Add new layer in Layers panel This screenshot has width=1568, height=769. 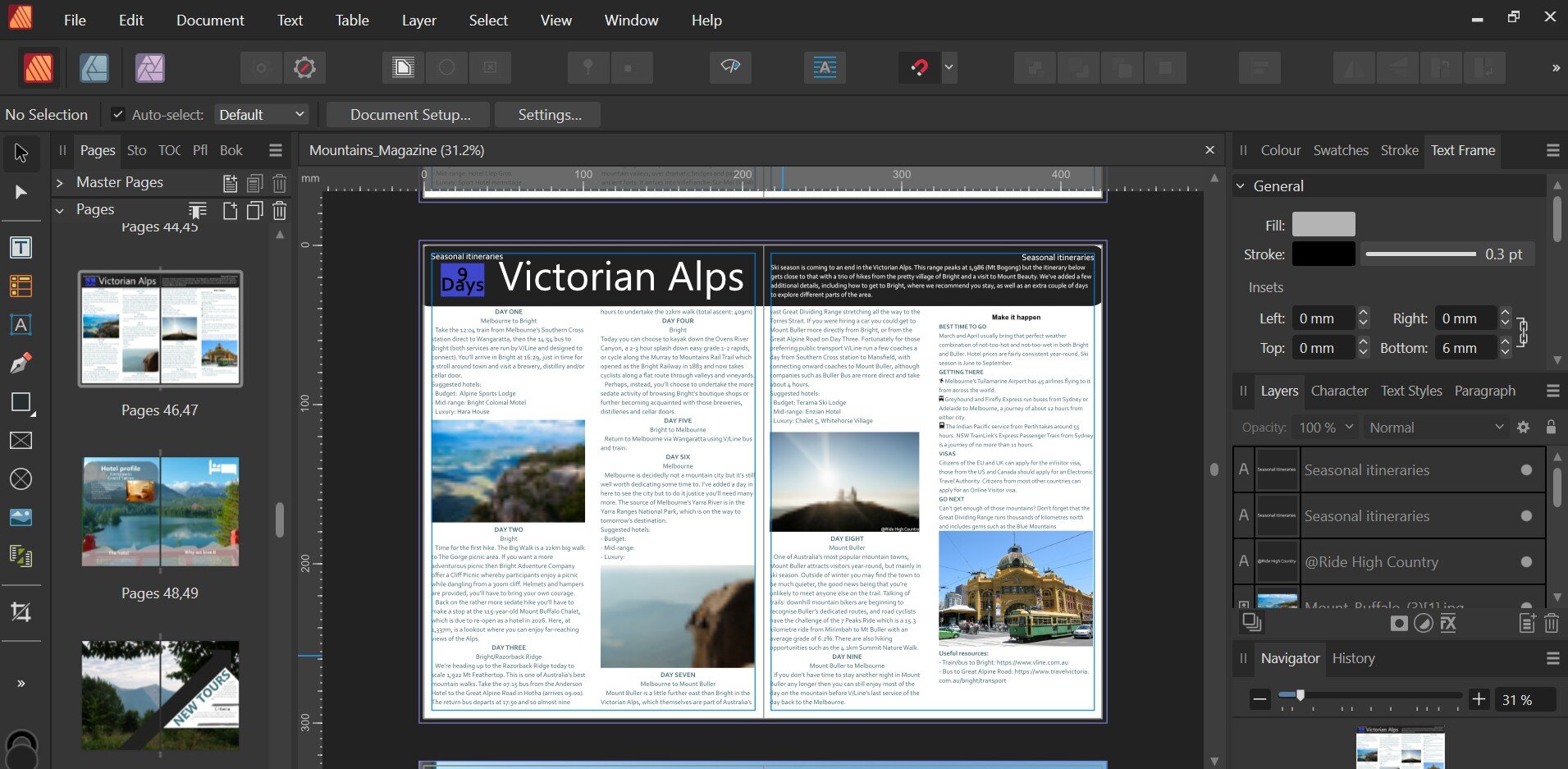point(1527,624)
